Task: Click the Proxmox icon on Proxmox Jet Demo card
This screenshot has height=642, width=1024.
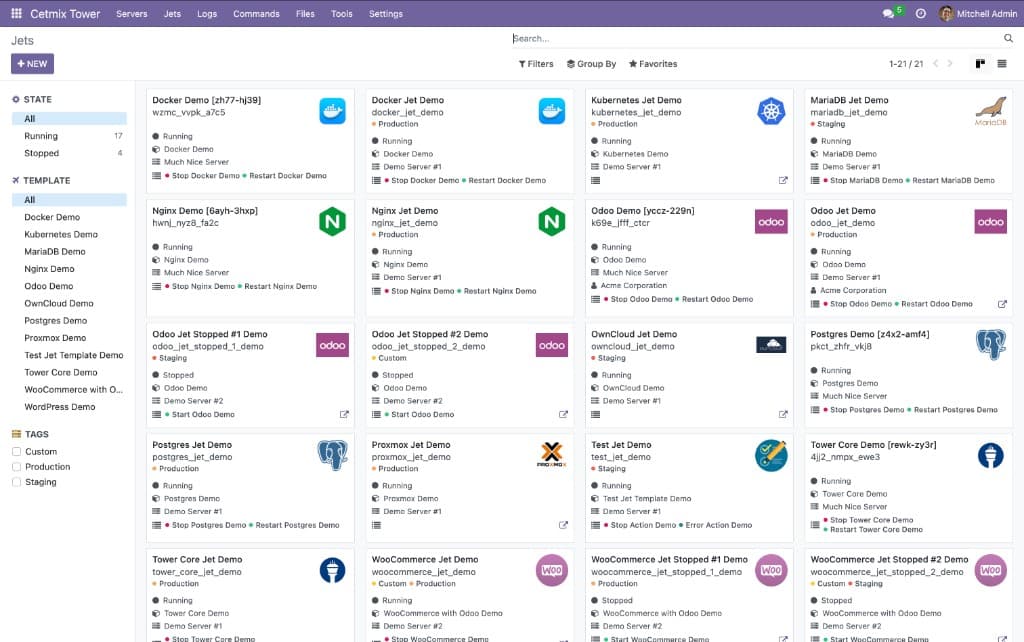Action: pos(549,454)
